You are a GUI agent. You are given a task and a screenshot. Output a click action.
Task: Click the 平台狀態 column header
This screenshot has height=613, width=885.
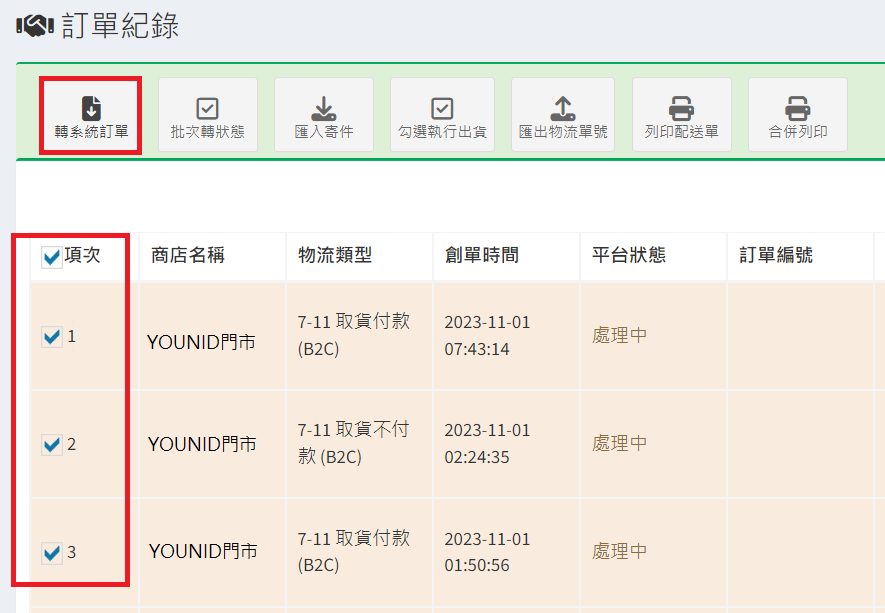[629, 256]
